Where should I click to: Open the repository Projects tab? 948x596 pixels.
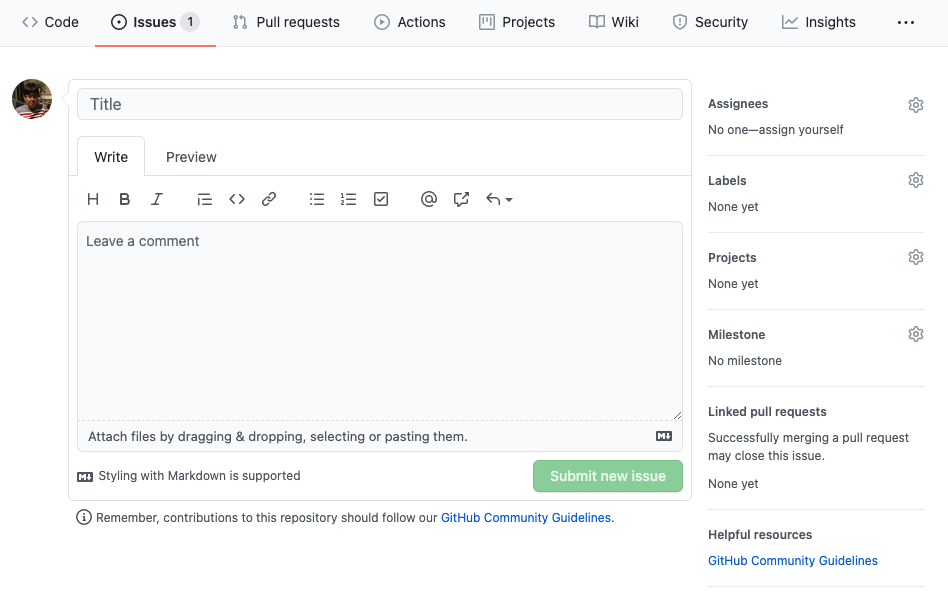[517, 22]
